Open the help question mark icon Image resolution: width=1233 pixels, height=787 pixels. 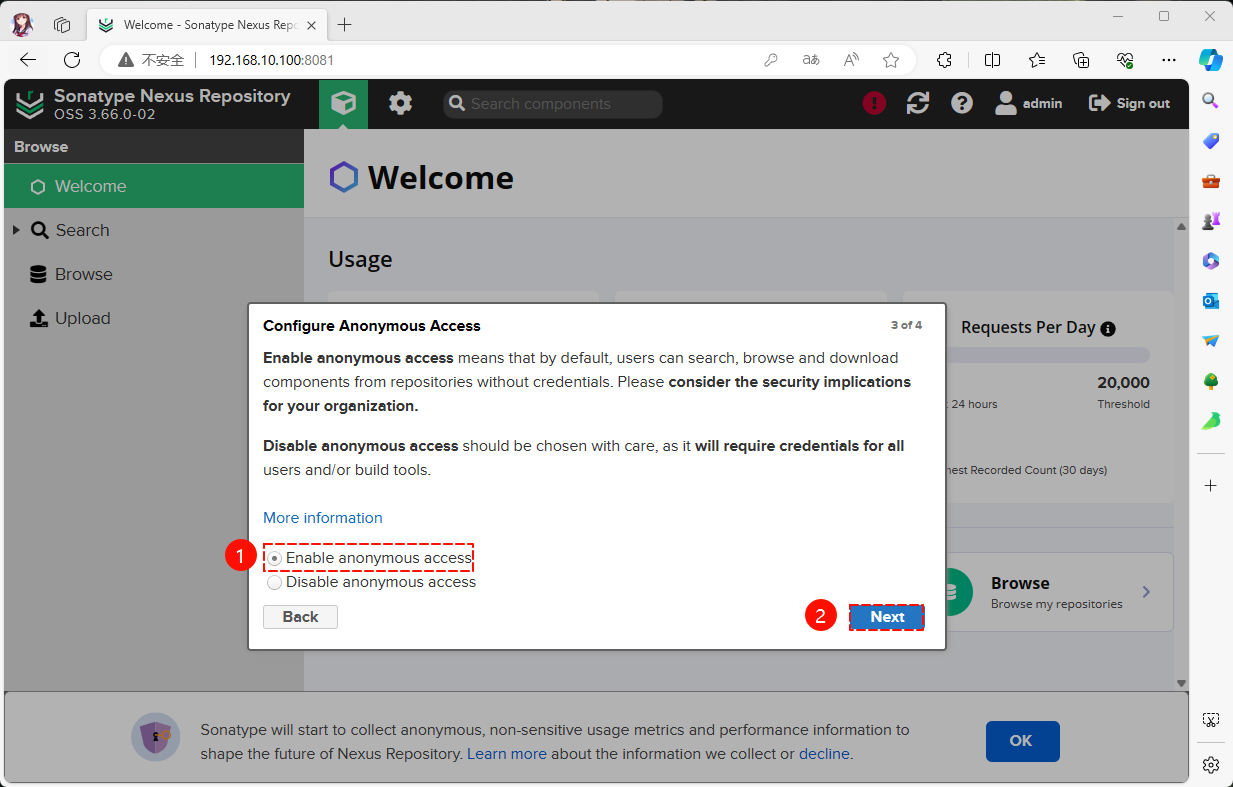962,103
